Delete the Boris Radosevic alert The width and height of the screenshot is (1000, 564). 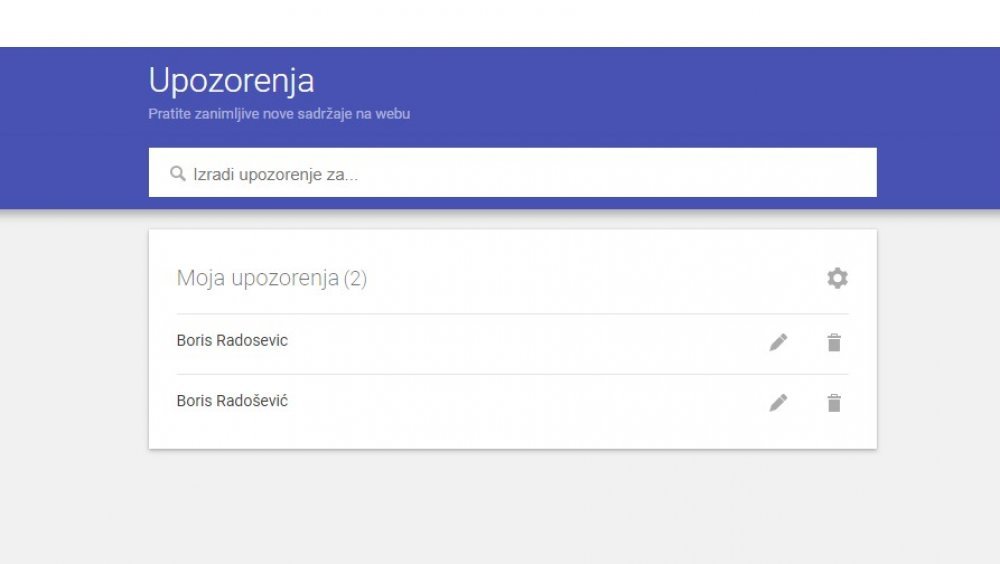point(834,343)
